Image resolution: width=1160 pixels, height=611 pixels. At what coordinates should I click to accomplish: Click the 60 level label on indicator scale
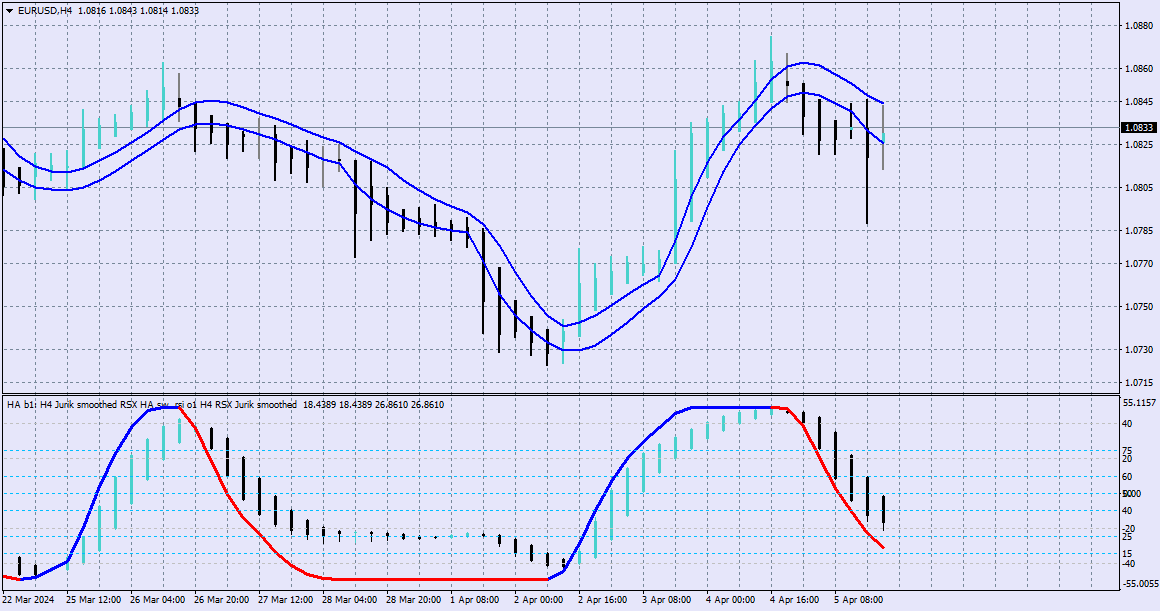1127,477
